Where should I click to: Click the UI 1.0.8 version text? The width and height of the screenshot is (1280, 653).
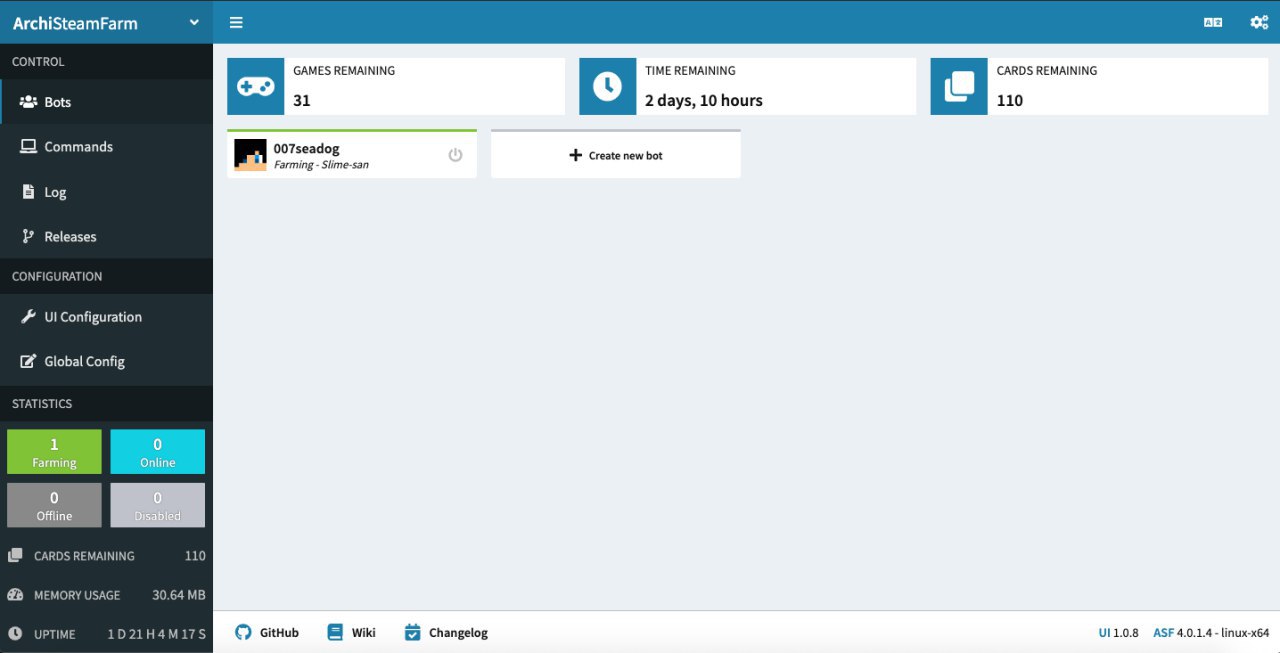point(1118,633)
